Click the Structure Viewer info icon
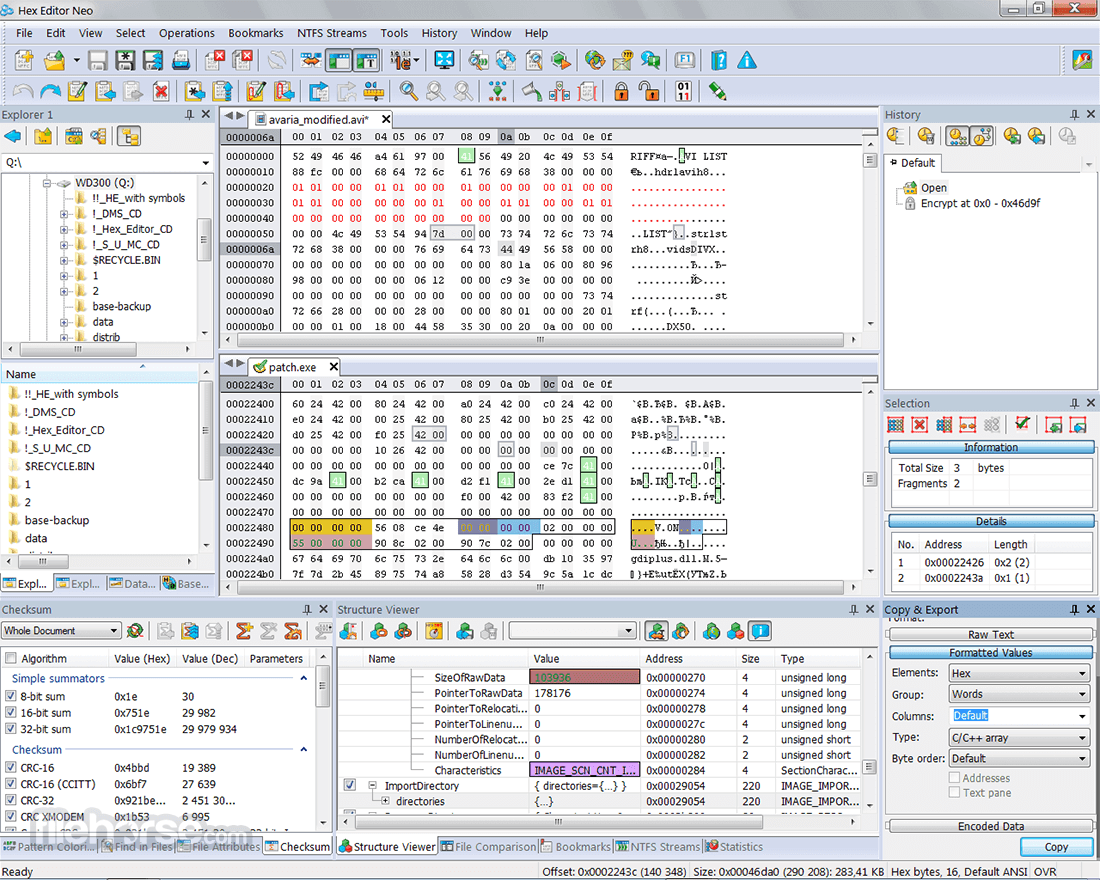This screenshot has width=1100, height=880. (760, 632)
